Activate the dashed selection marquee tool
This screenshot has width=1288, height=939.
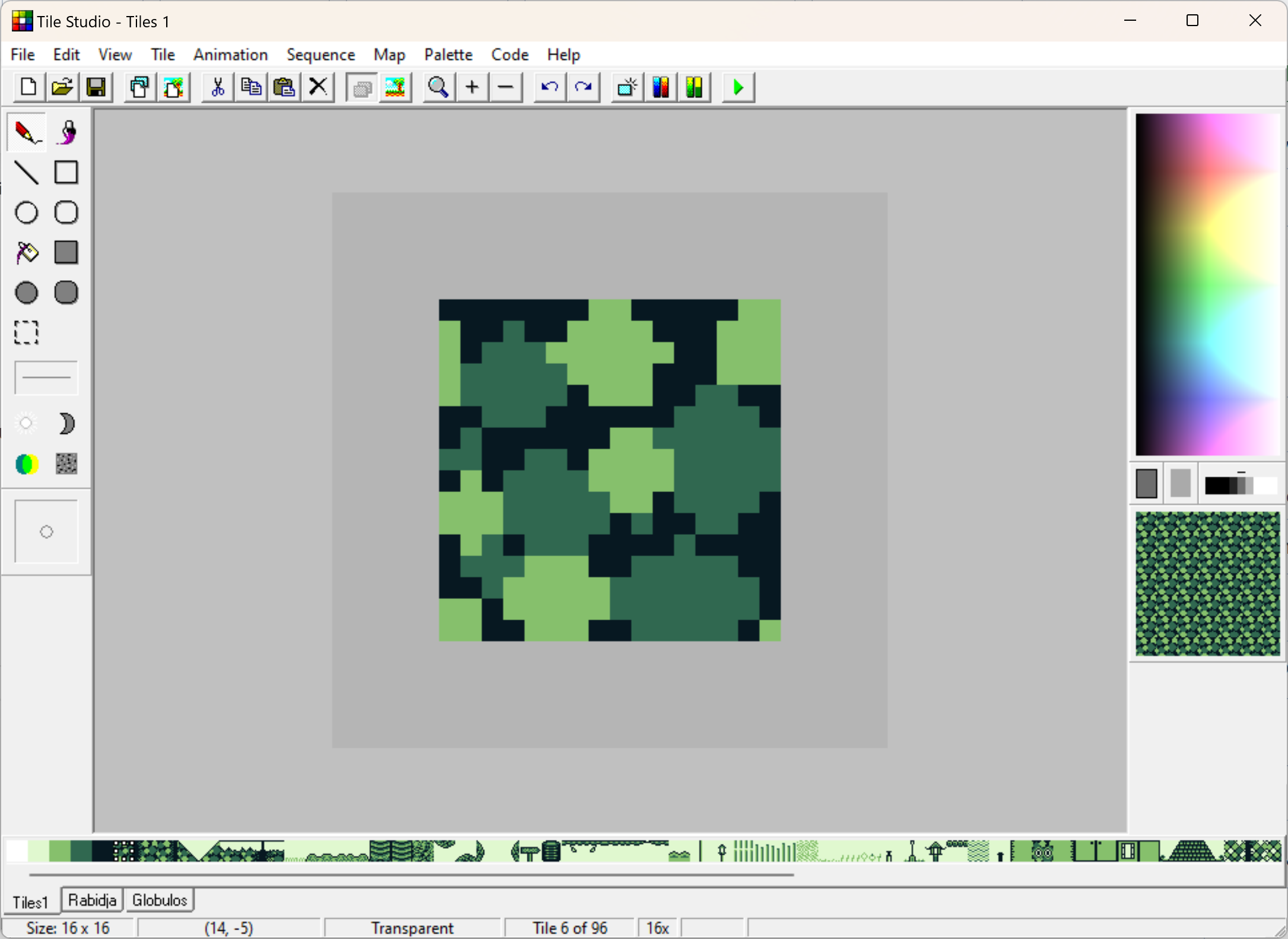(26, 332)
